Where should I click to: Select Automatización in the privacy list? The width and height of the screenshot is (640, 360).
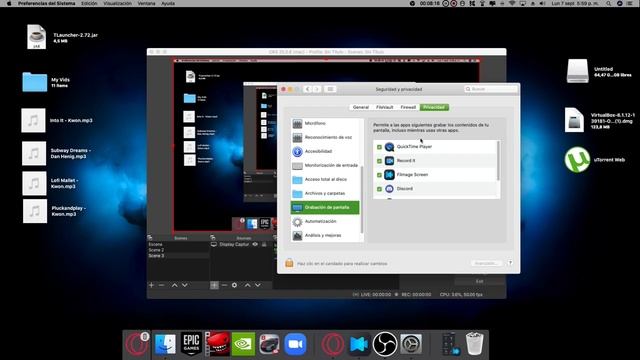[326, 222]
